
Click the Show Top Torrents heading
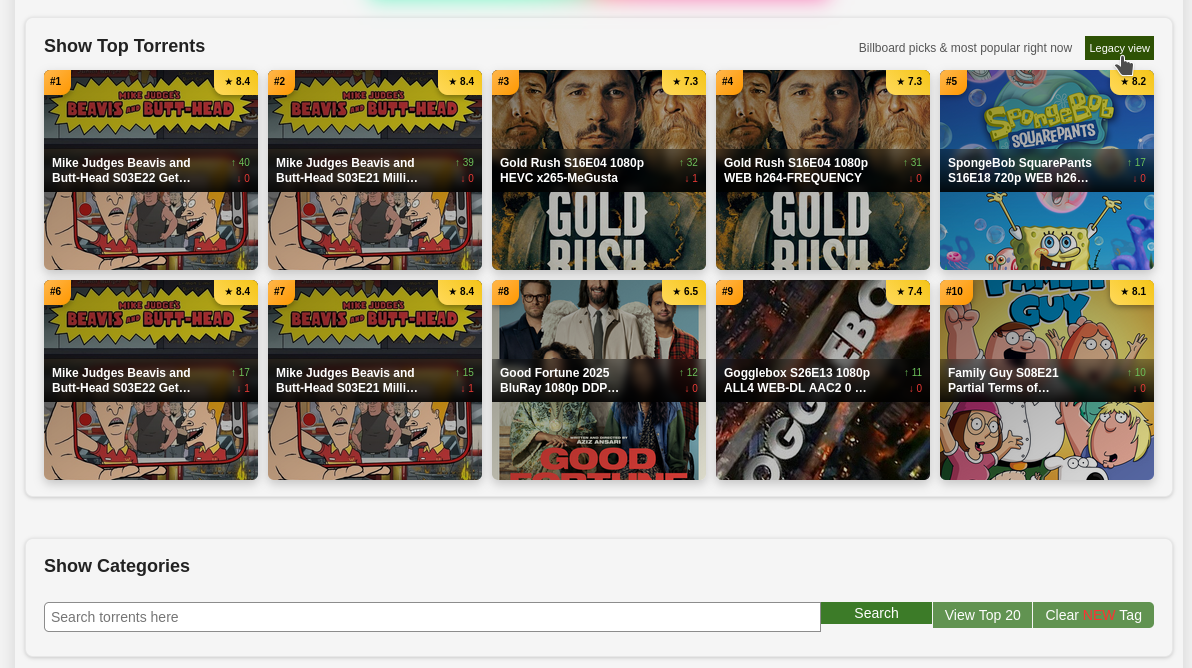(x=125, y=46)
